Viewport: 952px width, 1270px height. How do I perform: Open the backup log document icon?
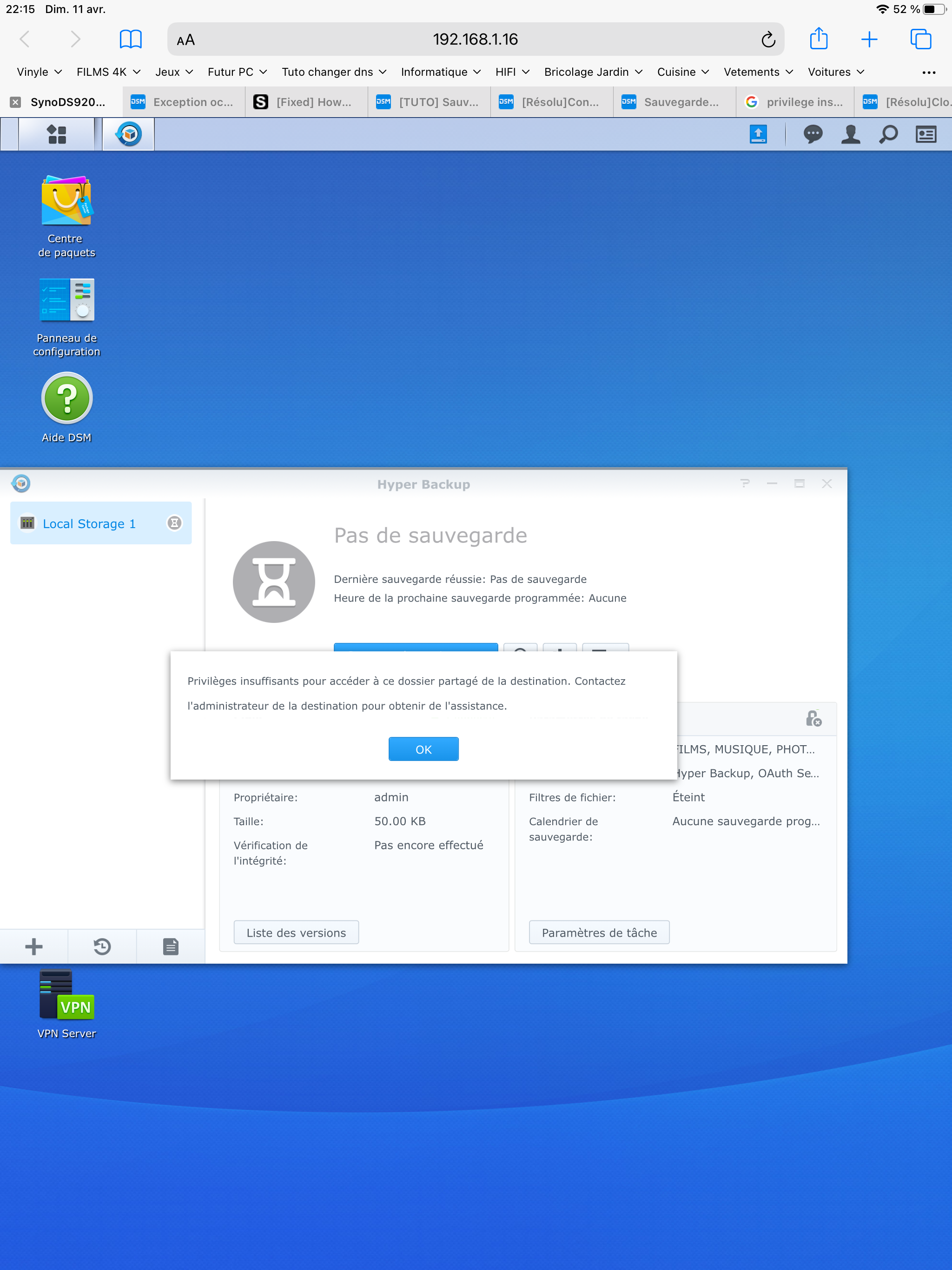(x=171, y=946)
